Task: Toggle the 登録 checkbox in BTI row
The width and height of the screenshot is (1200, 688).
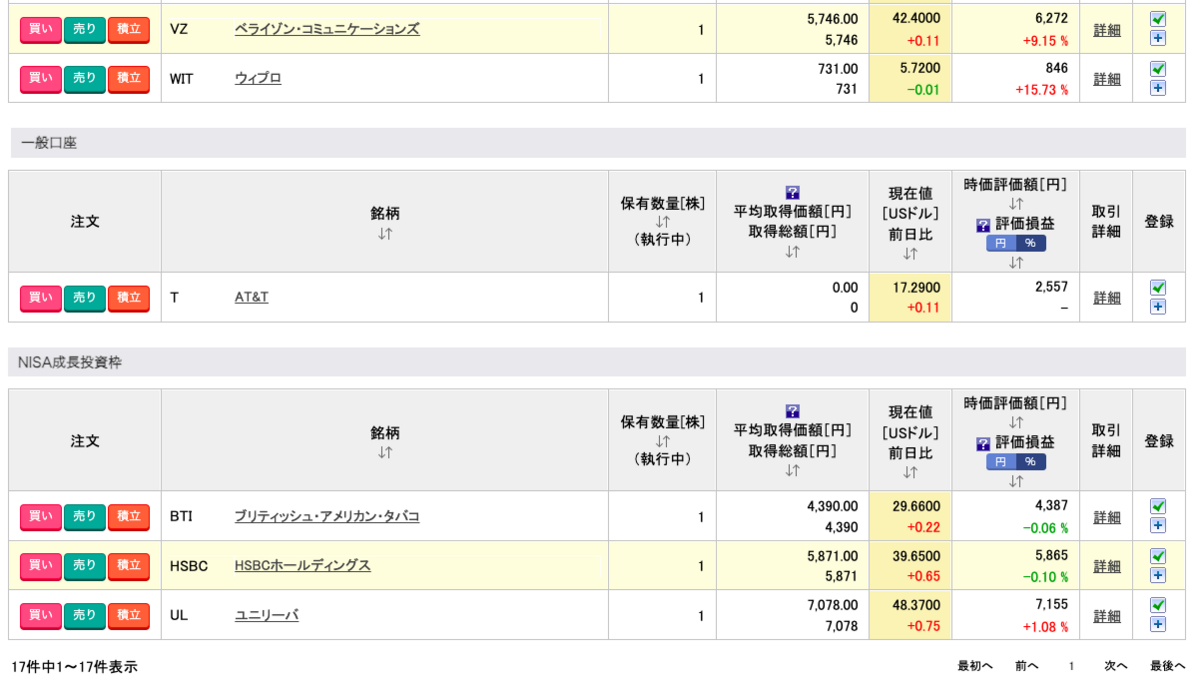Action: pos(1158,506)
